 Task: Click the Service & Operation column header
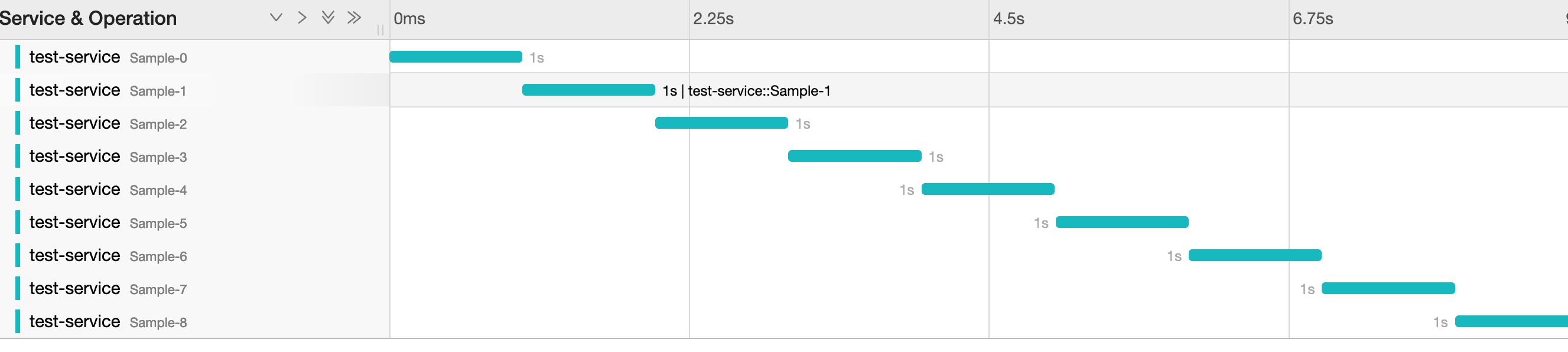(x=88, y=18)
